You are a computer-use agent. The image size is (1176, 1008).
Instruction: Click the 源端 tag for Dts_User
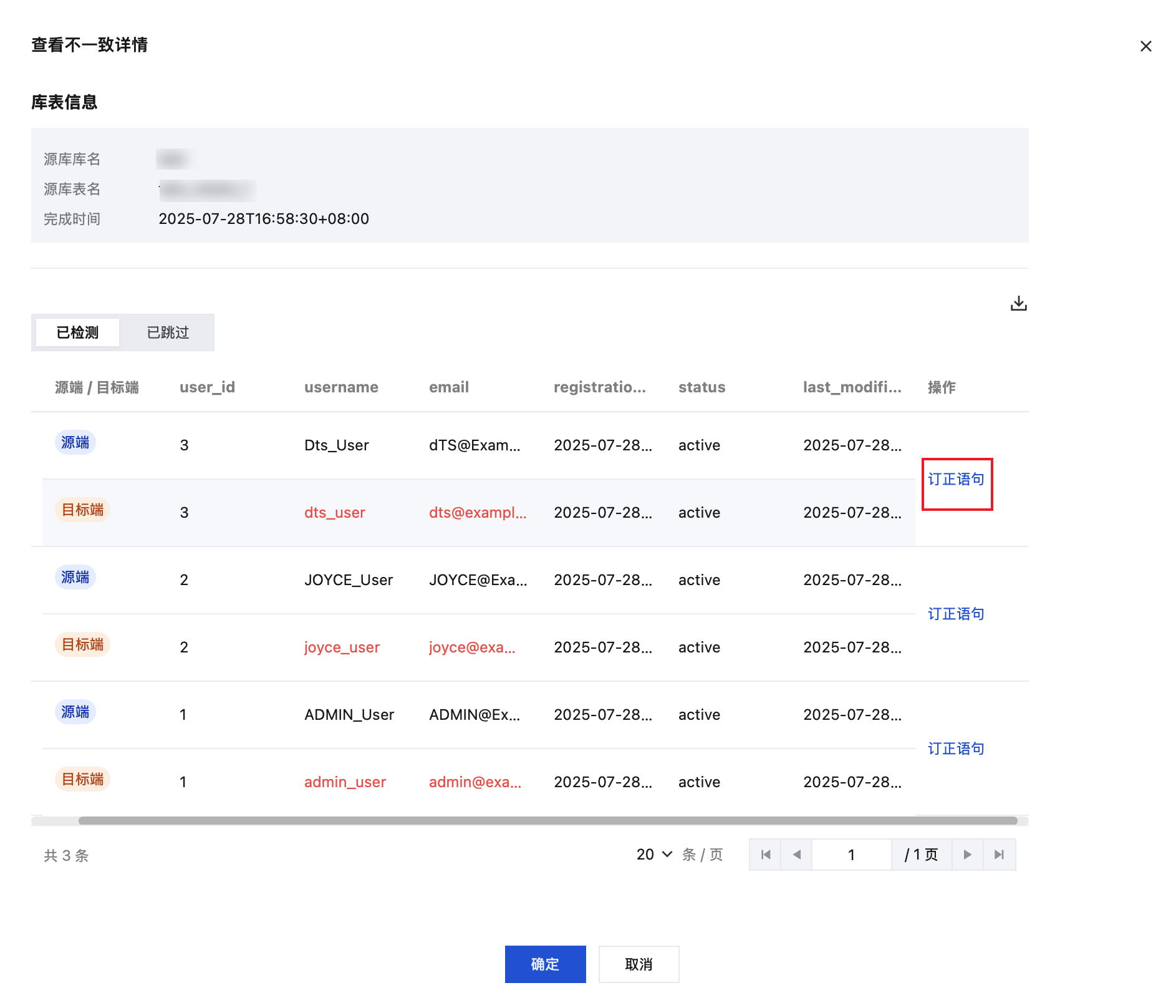coord(75,442)
